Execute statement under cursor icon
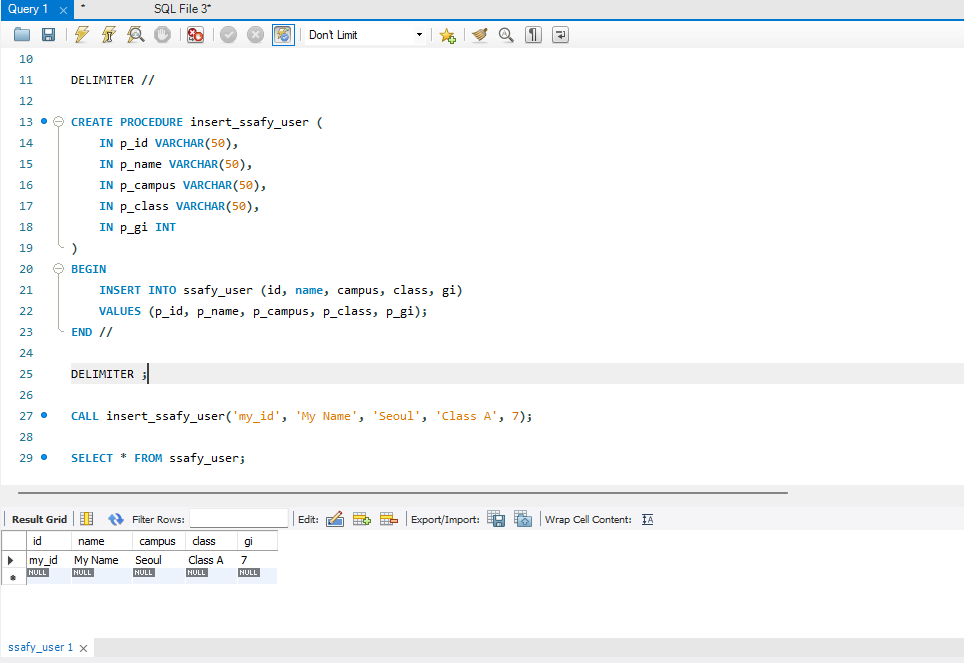 (x=109, y=34)
